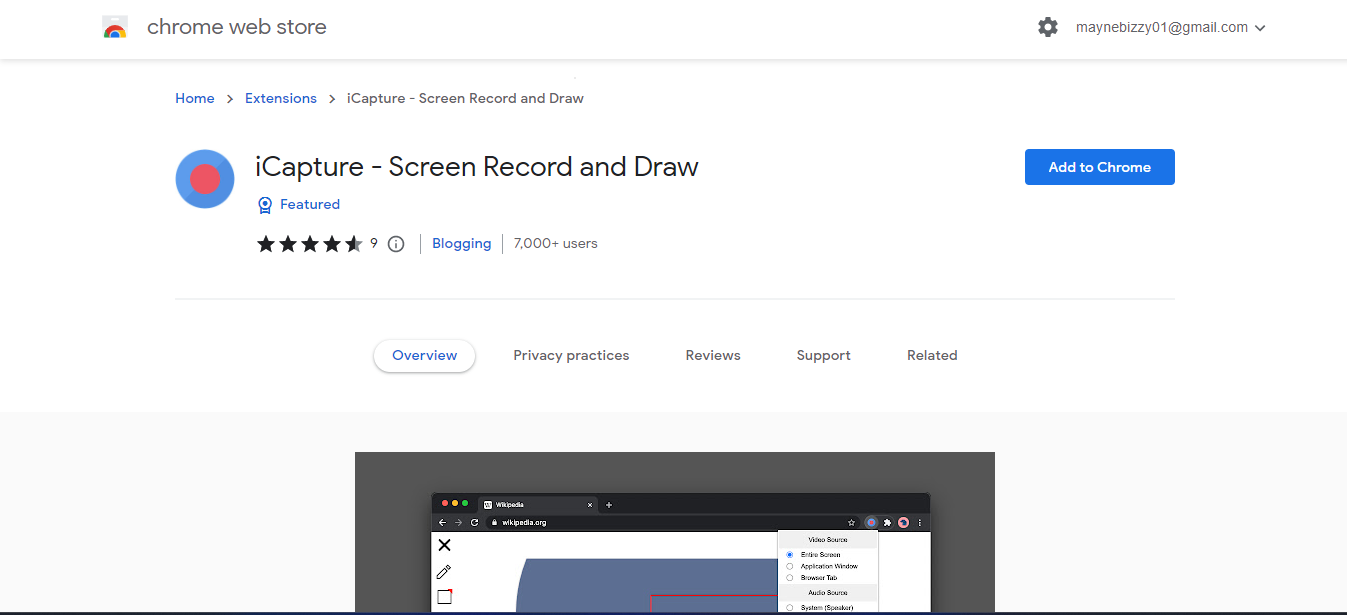Expand the maynebizzy01@gmail.com account dropdown
Image resolution: width=1347 pixels, height=615 pixels.
point(1170,28)
